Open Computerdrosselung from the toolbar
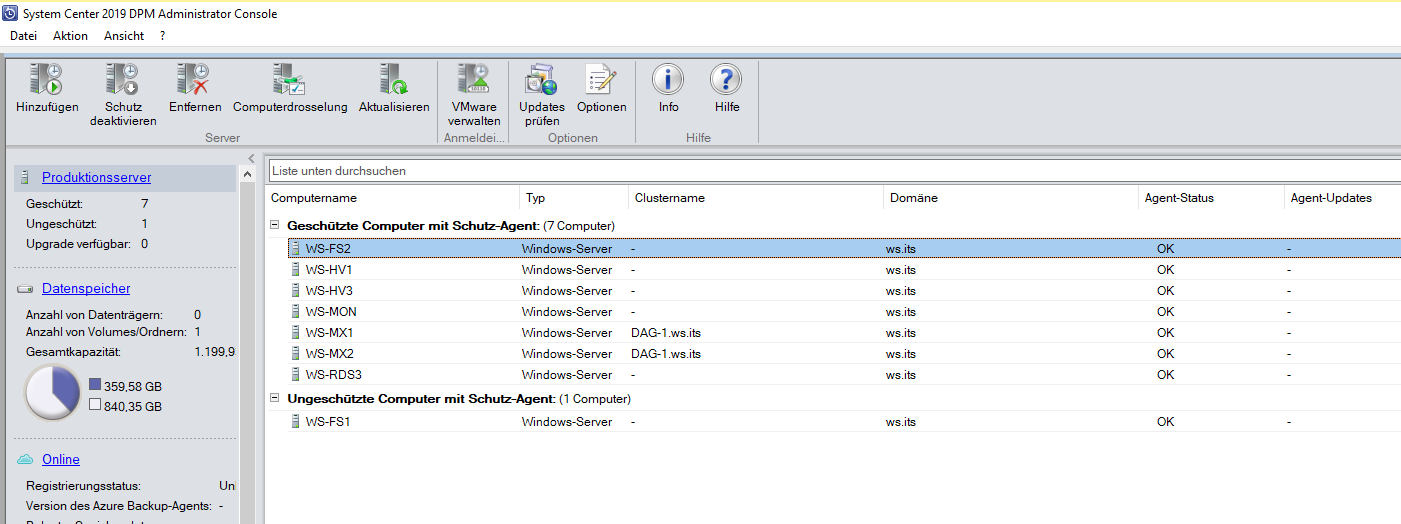The image size is (1401, 524). (289, 79)
